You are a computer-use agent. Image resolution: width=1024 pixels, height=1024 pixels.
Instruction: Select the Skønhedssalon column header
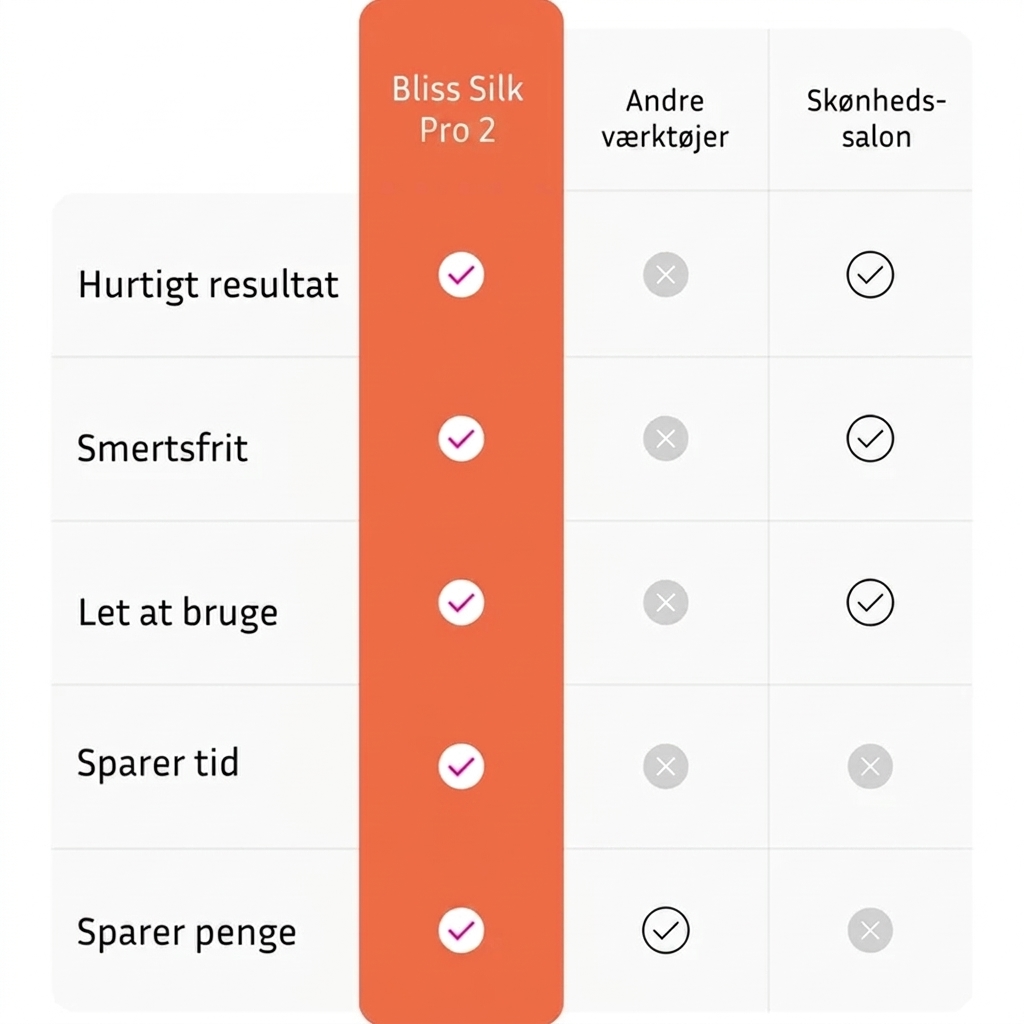pyautogui.click(x=876, y=119)
